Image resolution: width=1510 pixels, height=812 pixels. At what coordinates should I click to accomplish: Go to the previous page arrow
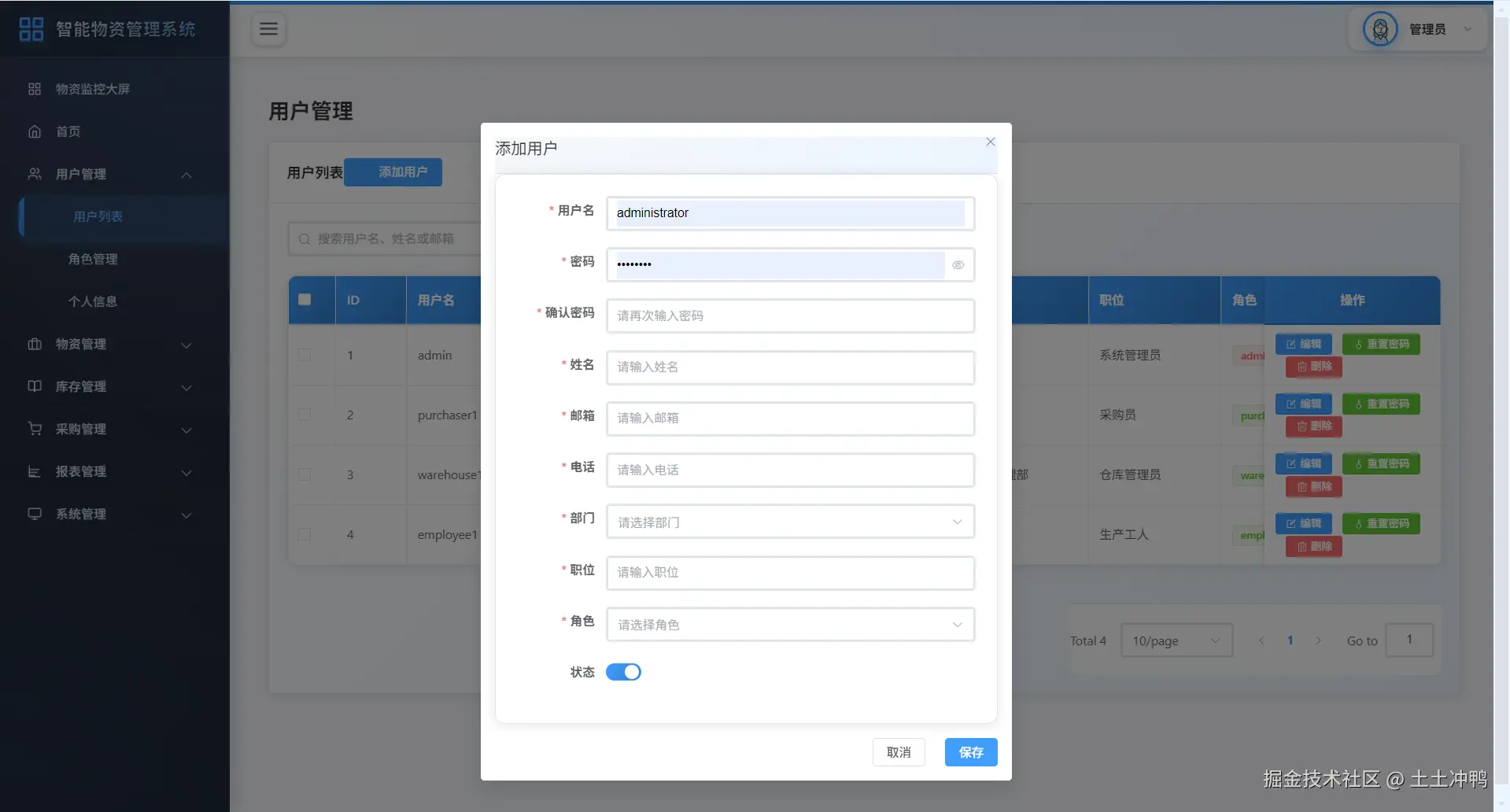point(1261,640)
